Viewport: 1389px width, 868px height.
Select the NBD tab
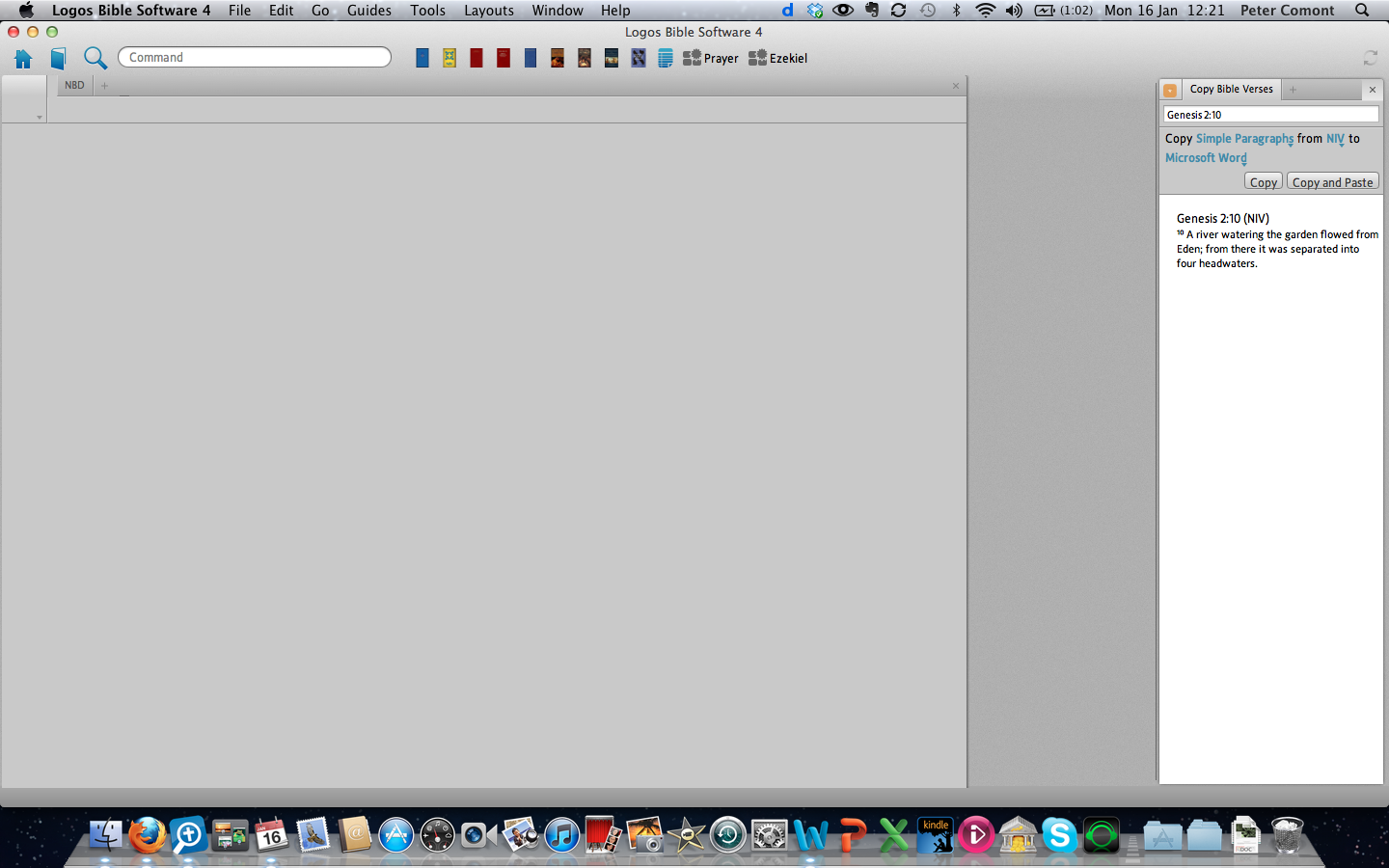(x=74, y=85)
